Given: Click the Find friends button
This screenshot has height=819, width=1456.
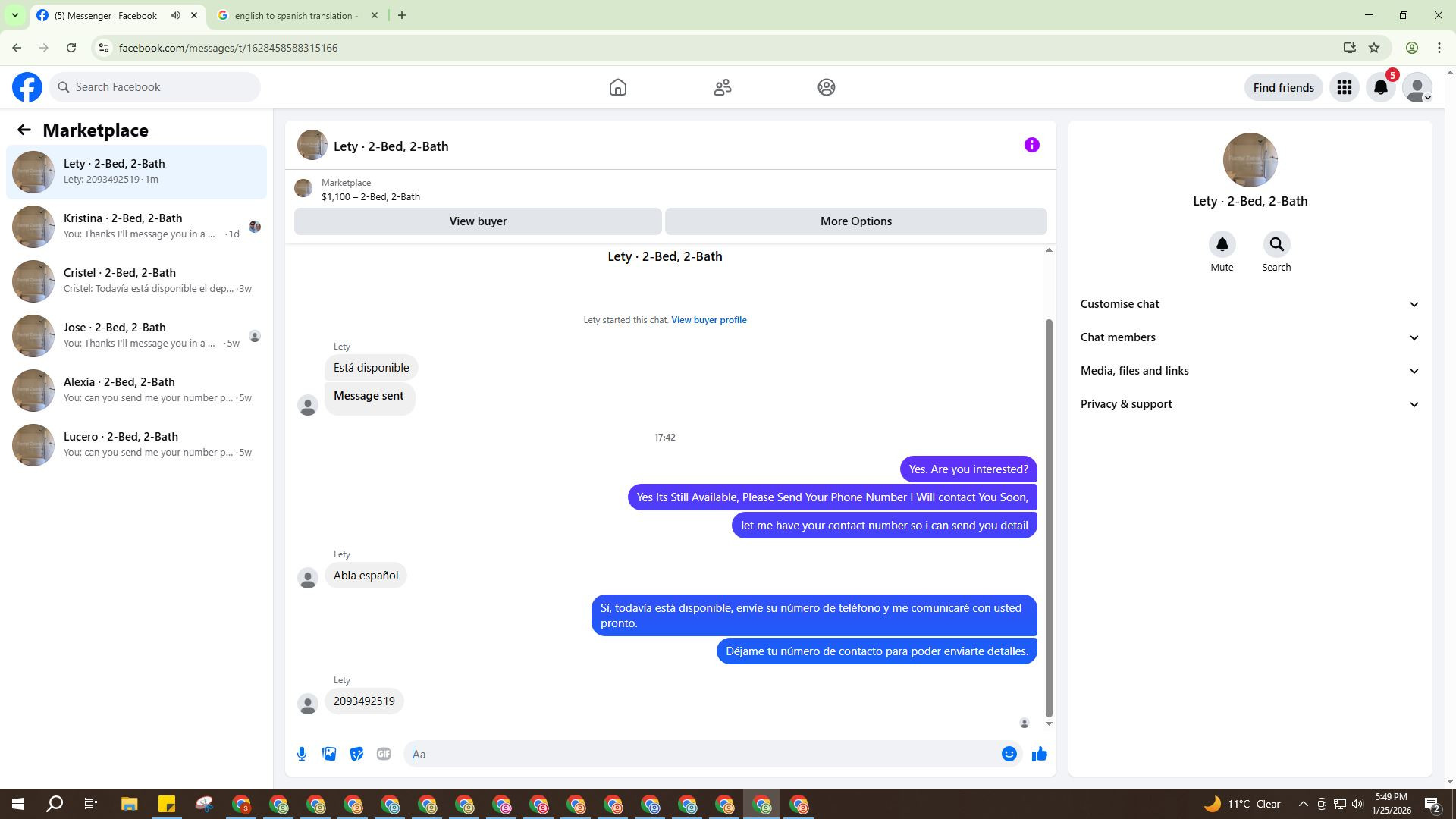Looking at the screenshot, I should (x=1283, y=87).
